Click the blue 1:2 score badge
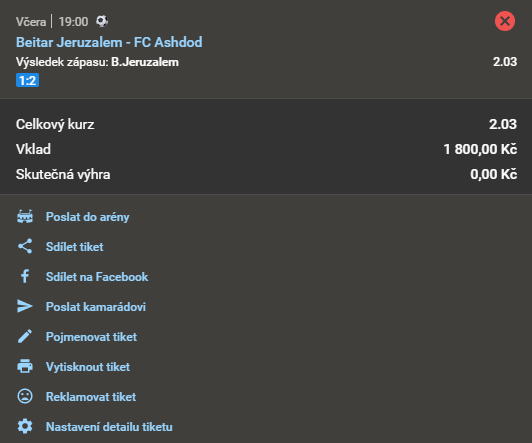532x443 pixels. (x=27, y=80)
